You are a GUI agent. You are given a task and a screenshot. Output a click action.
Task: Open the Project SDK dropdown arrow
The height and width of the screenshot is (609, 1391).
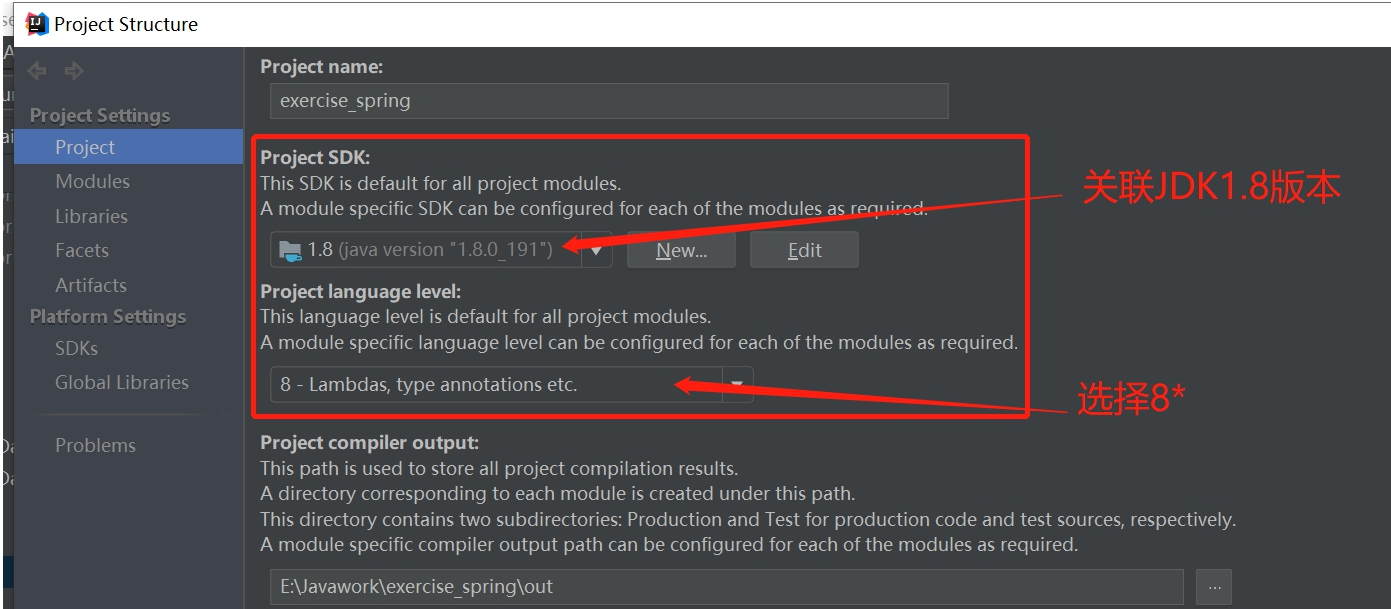[x=597, y=250]
